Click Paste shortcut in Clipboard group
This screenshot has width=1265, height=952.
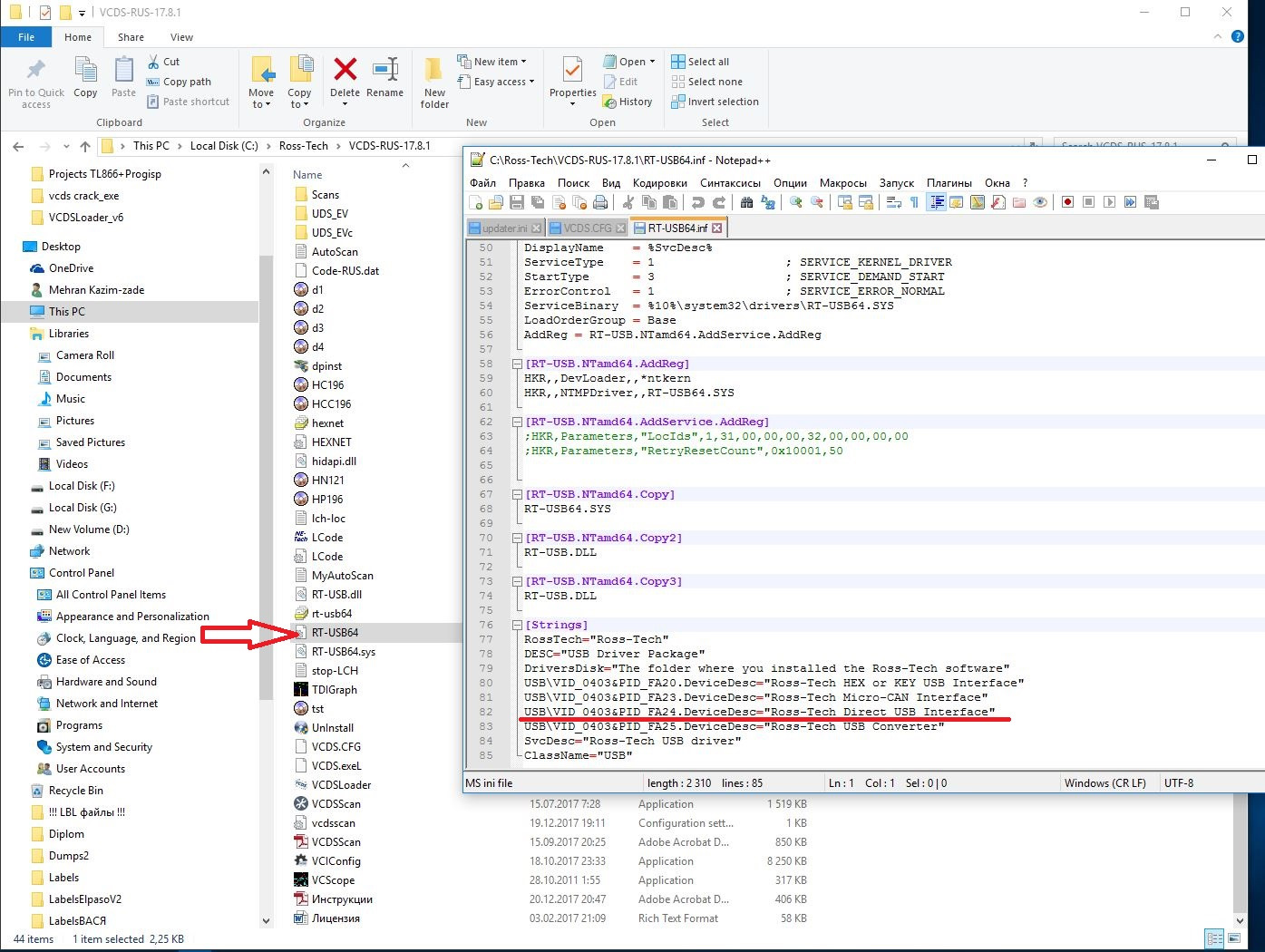[x=188, y=102]
